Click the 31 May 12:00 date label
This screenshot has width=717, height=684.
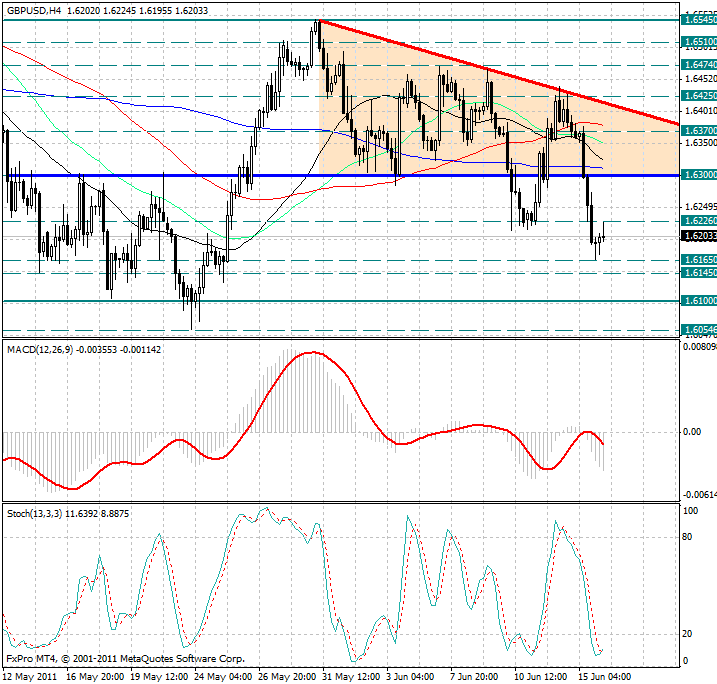point(351,676)
